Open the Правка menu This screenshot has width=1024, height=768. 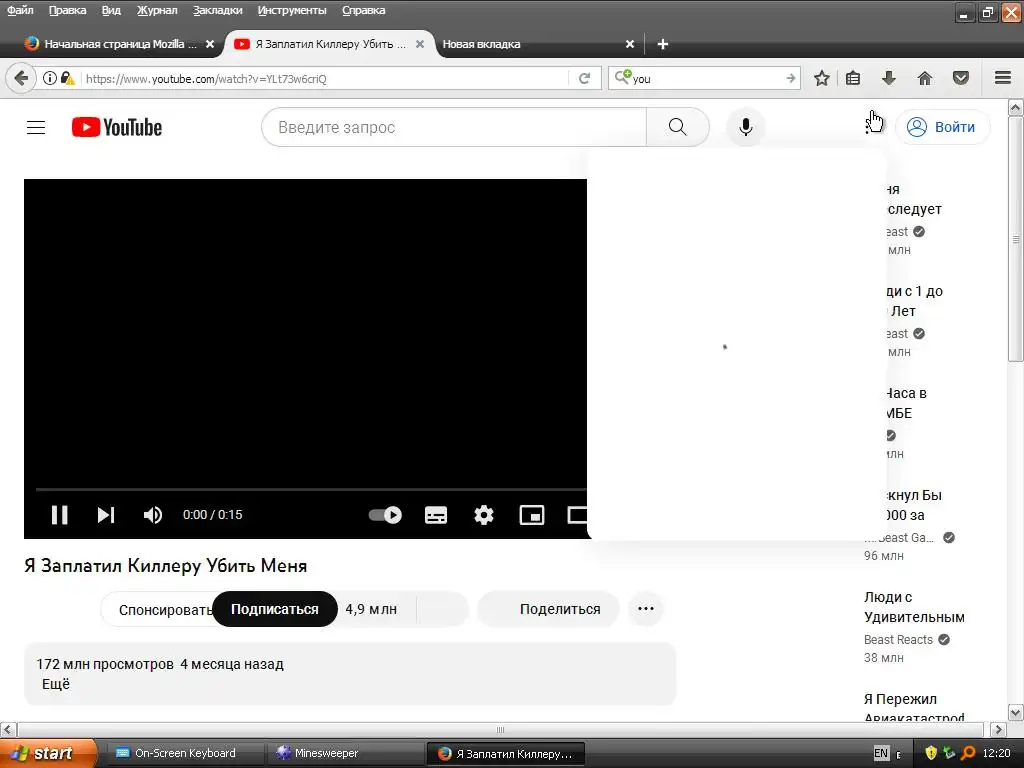tap(67, 10)
